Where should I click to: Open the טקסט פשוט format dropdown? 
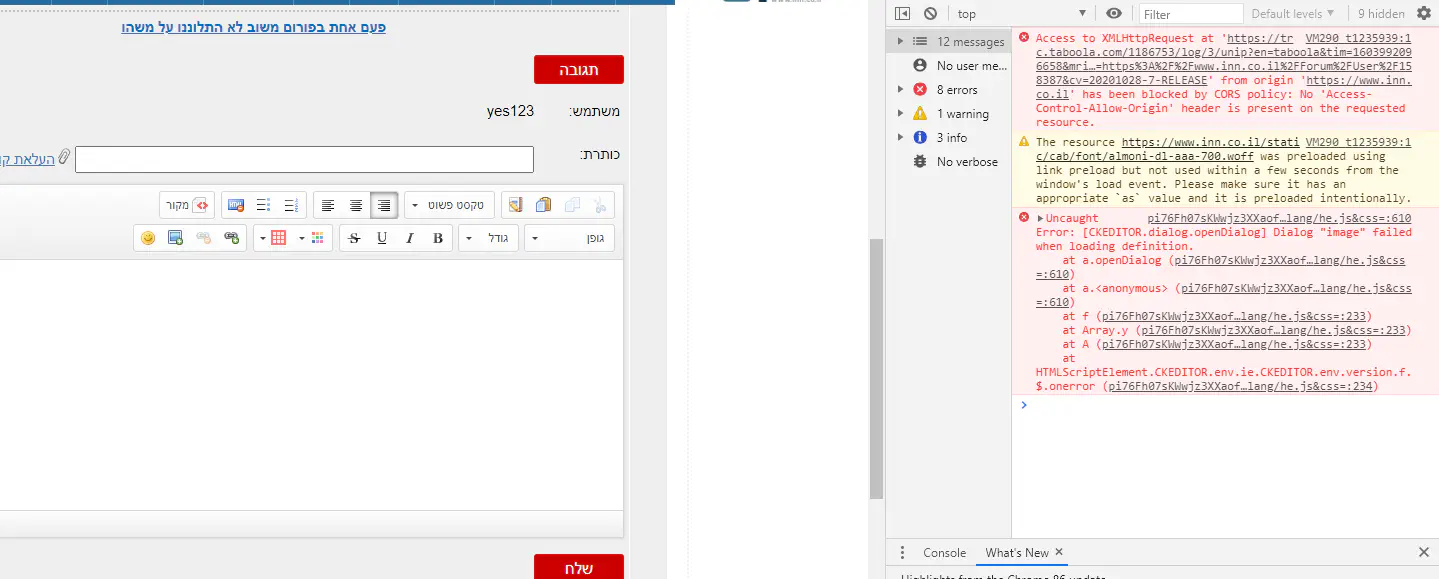450,205
